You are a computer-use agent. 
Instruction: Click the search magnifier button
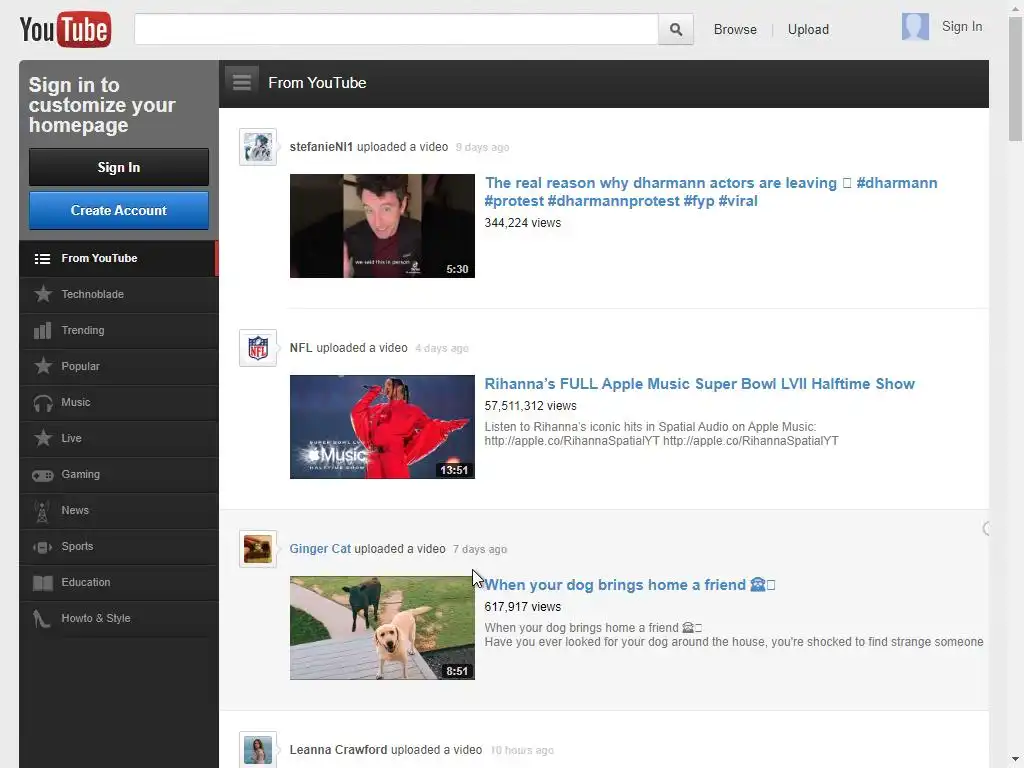676,29
